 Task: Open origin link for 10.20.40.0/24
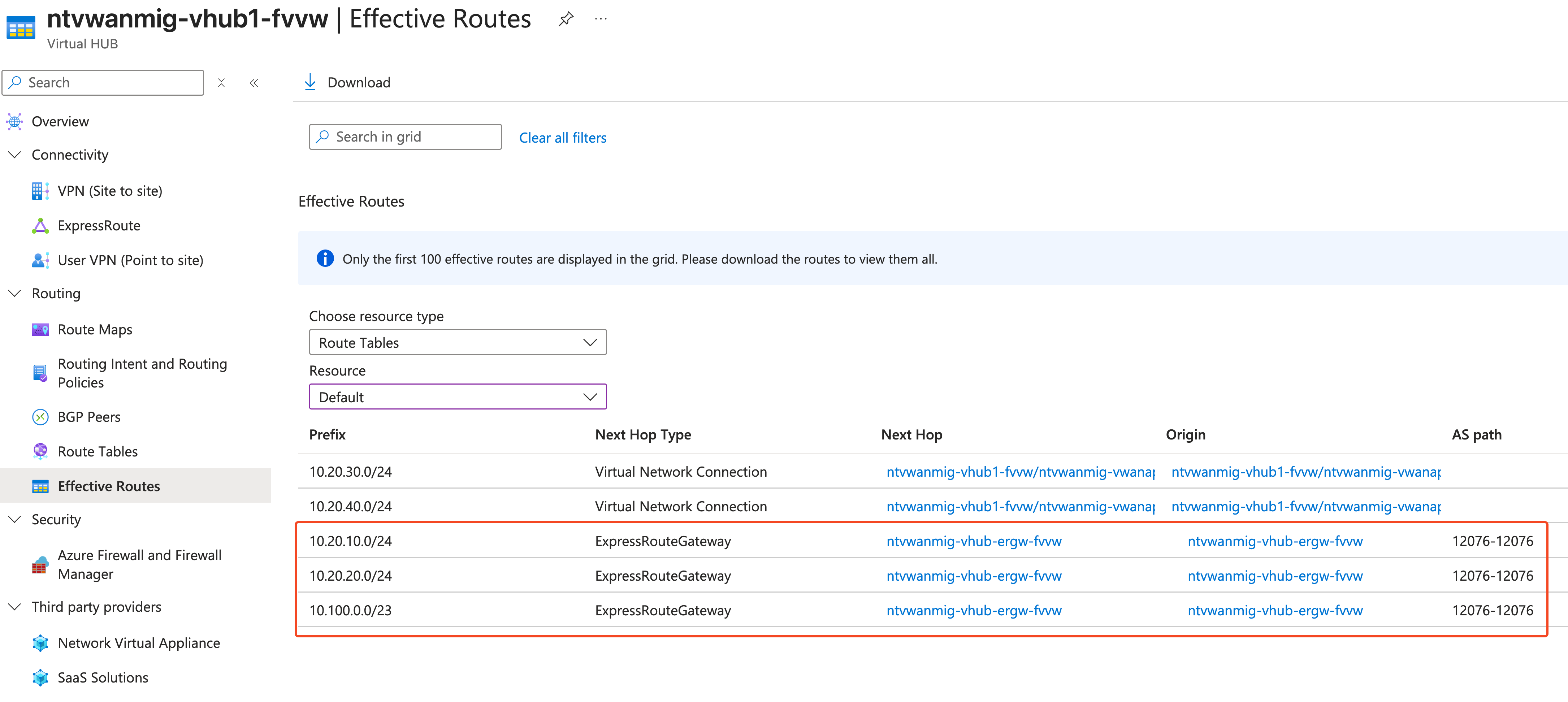1306,507
